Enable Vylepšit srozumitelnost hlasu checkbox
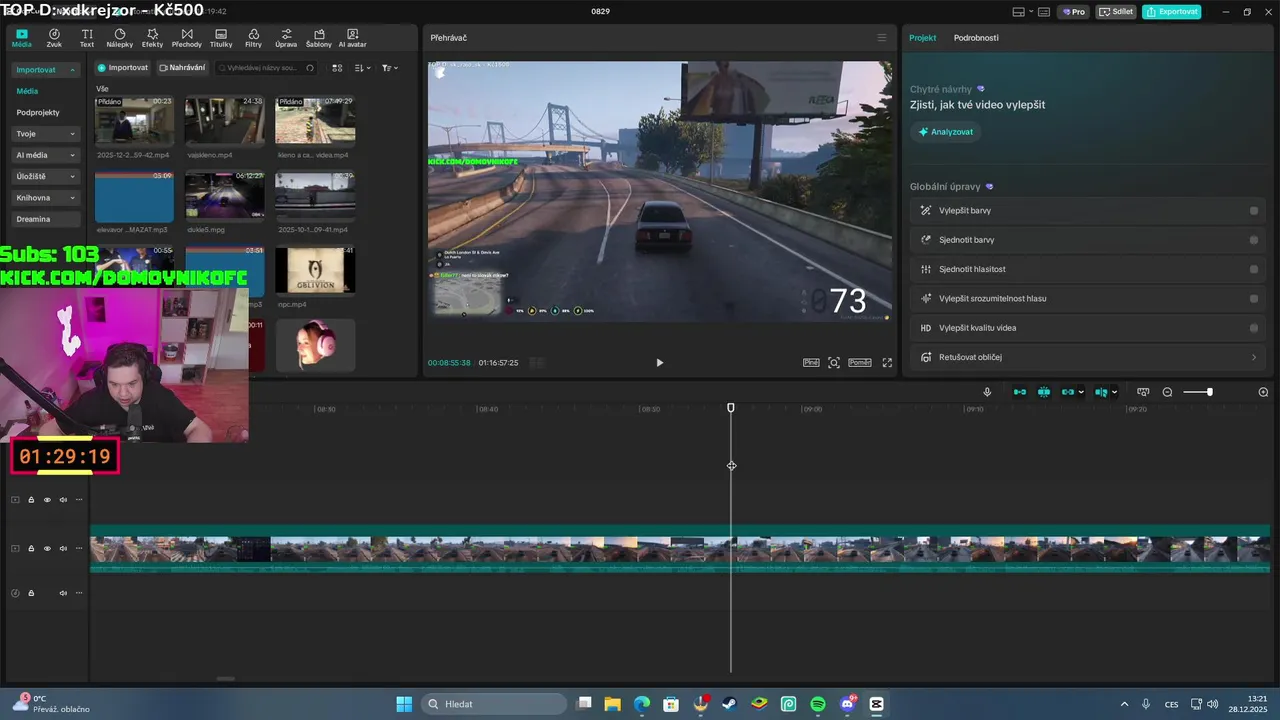Viewport: 1280px width, 720px height. click(1254, 298)
